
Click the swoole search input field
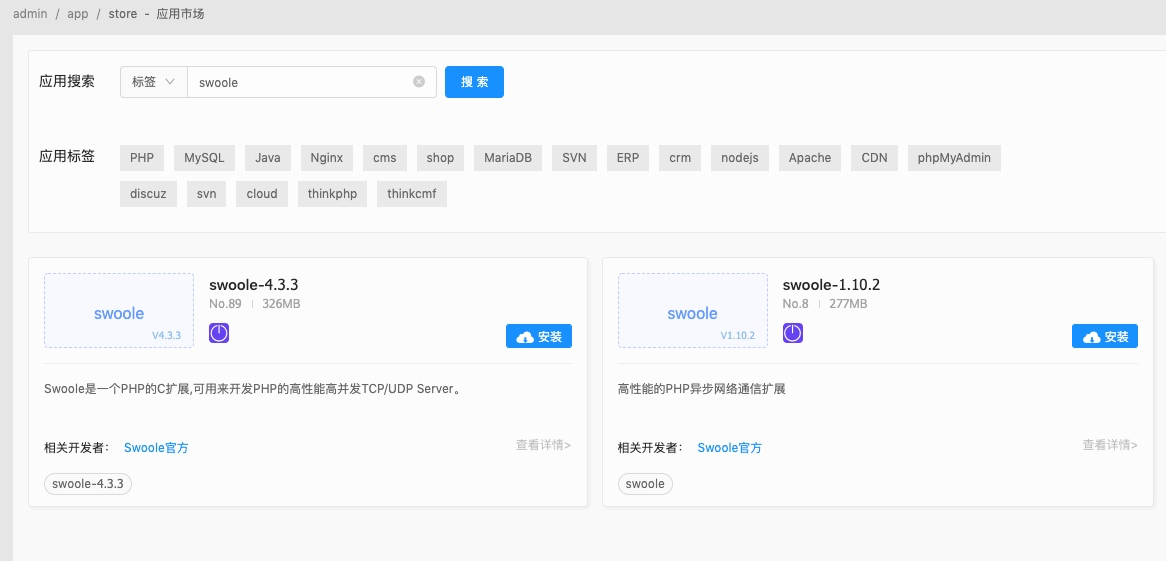point(312,82)
